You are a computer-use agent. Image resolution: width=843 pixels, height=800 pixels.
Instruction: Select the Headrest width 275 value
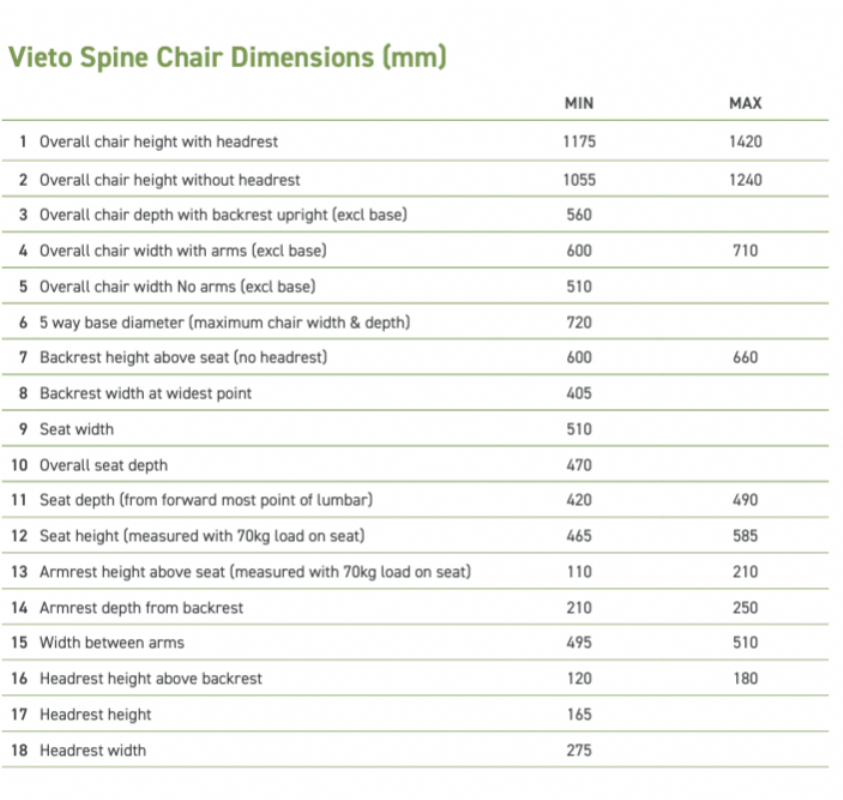tap(579, 751)
